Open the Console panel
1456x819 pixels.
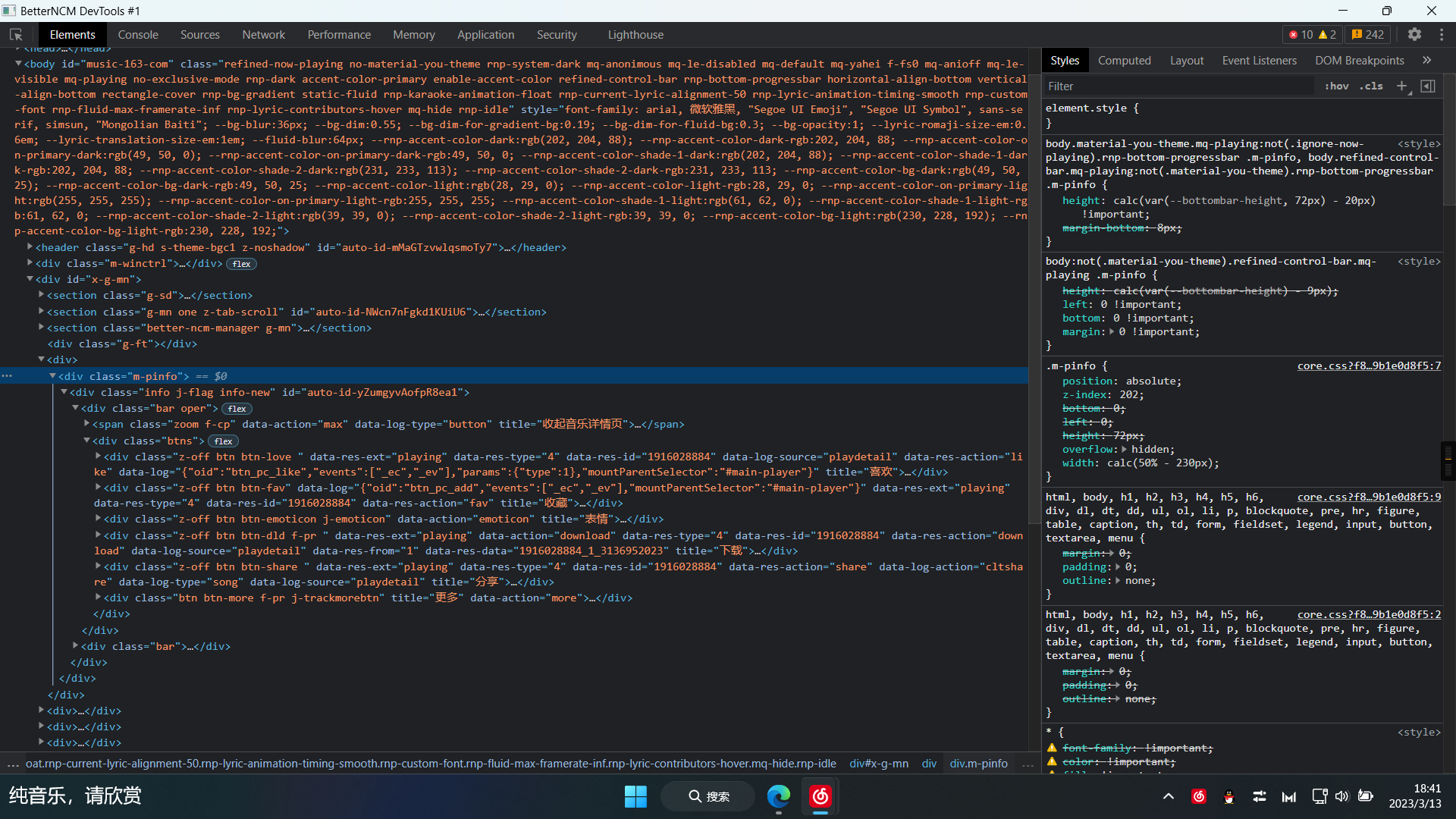pyautogui.click(x=137, y=34)
